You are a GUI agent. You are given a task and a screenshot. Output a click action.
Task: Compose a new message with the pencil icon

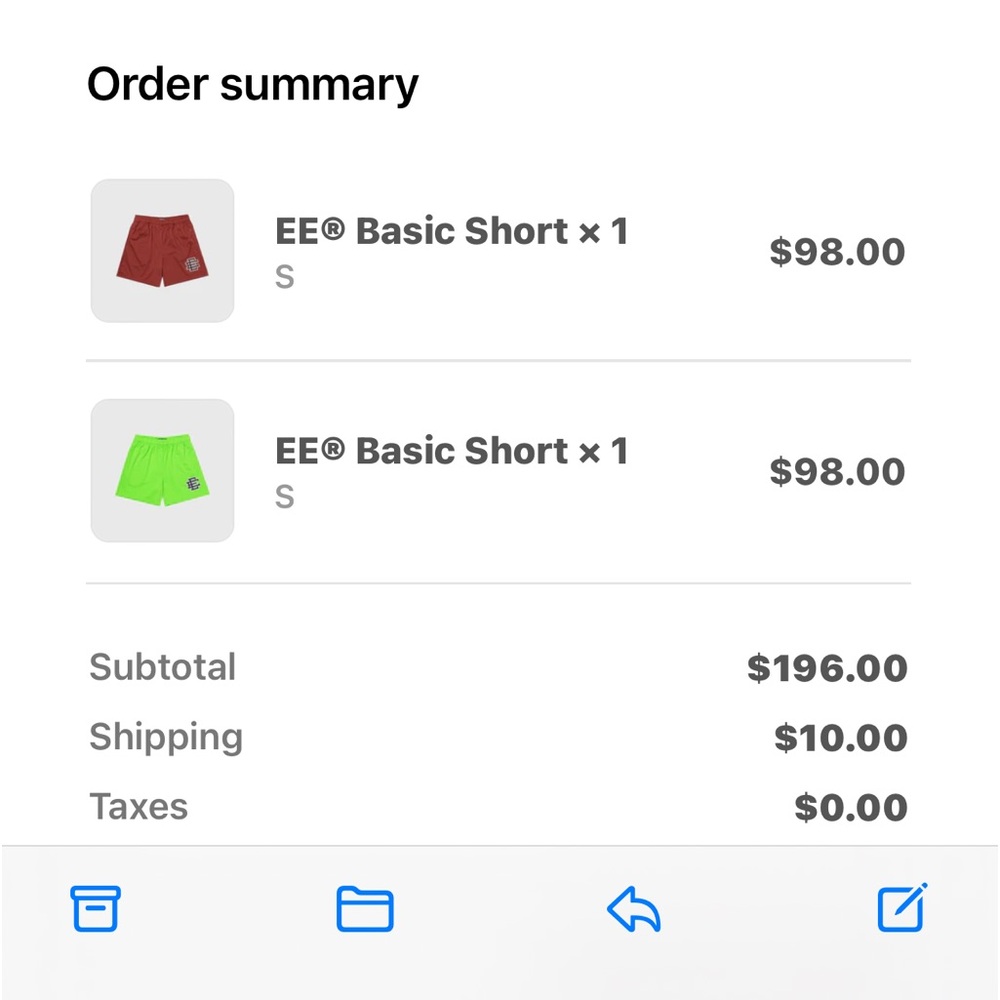pyautogui.click(x=902, y=908)
